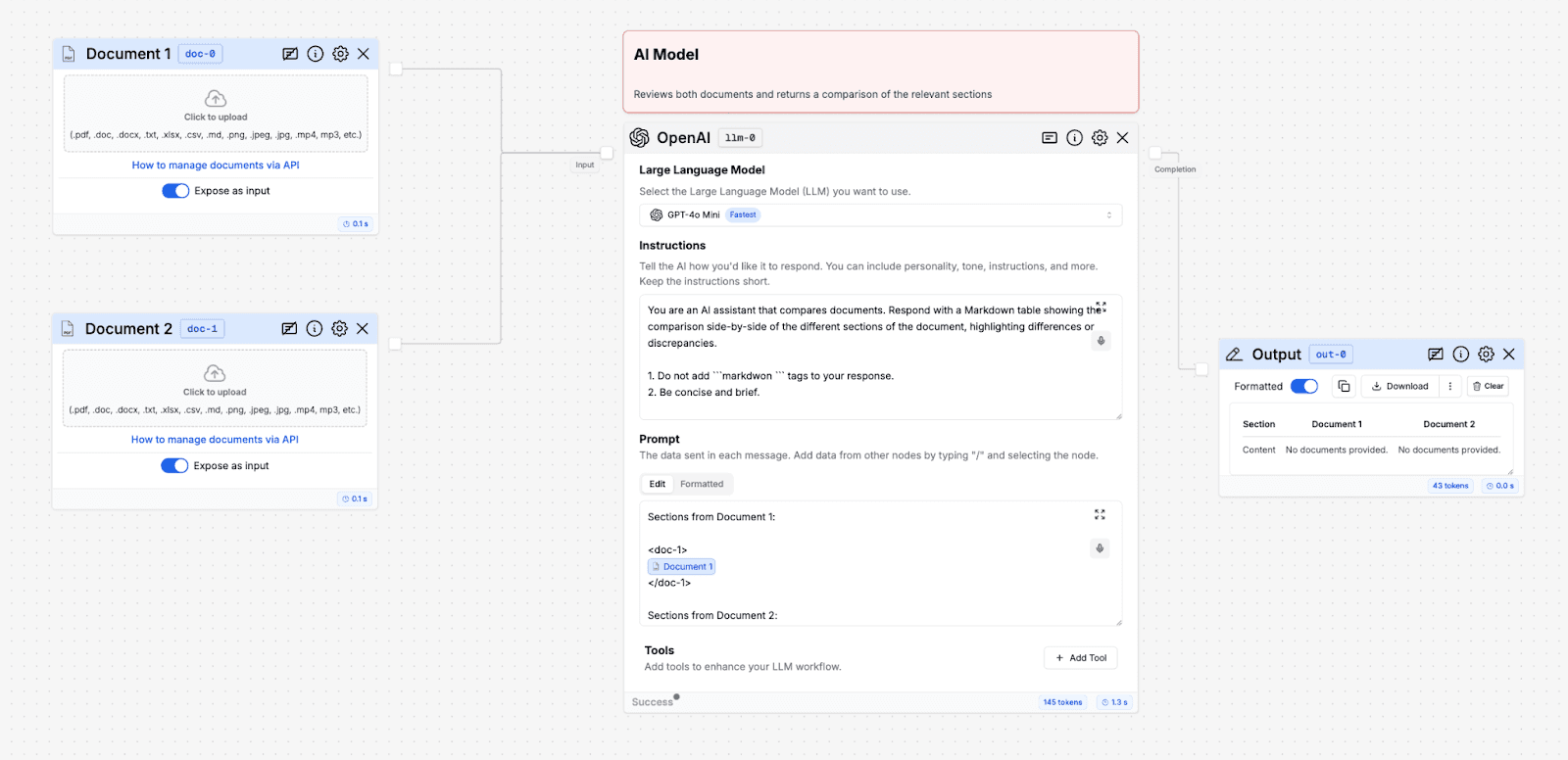
Task: Click the file icon beside Document 1 title
Action: pos(69,54)
